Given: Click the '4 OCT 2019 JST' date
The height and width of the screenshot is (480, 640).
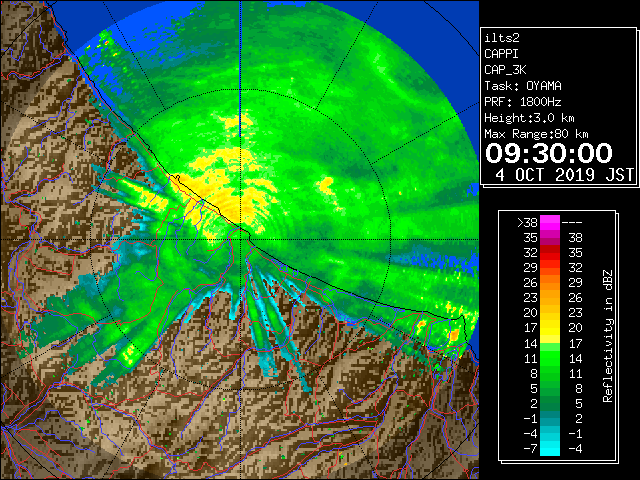Looking at the screenshot, I should pos(564,175).
